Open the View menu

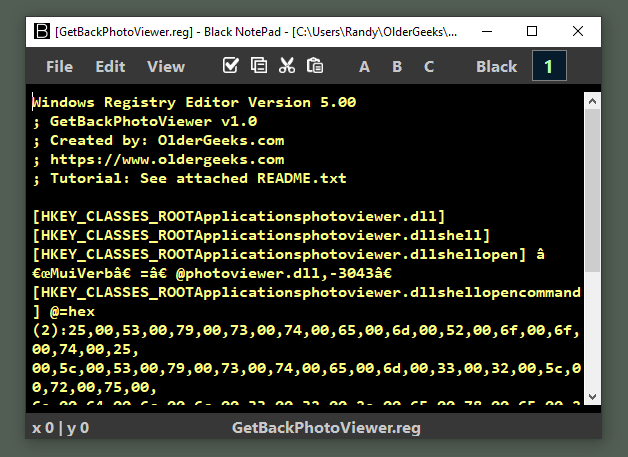(x=166, y=66)
